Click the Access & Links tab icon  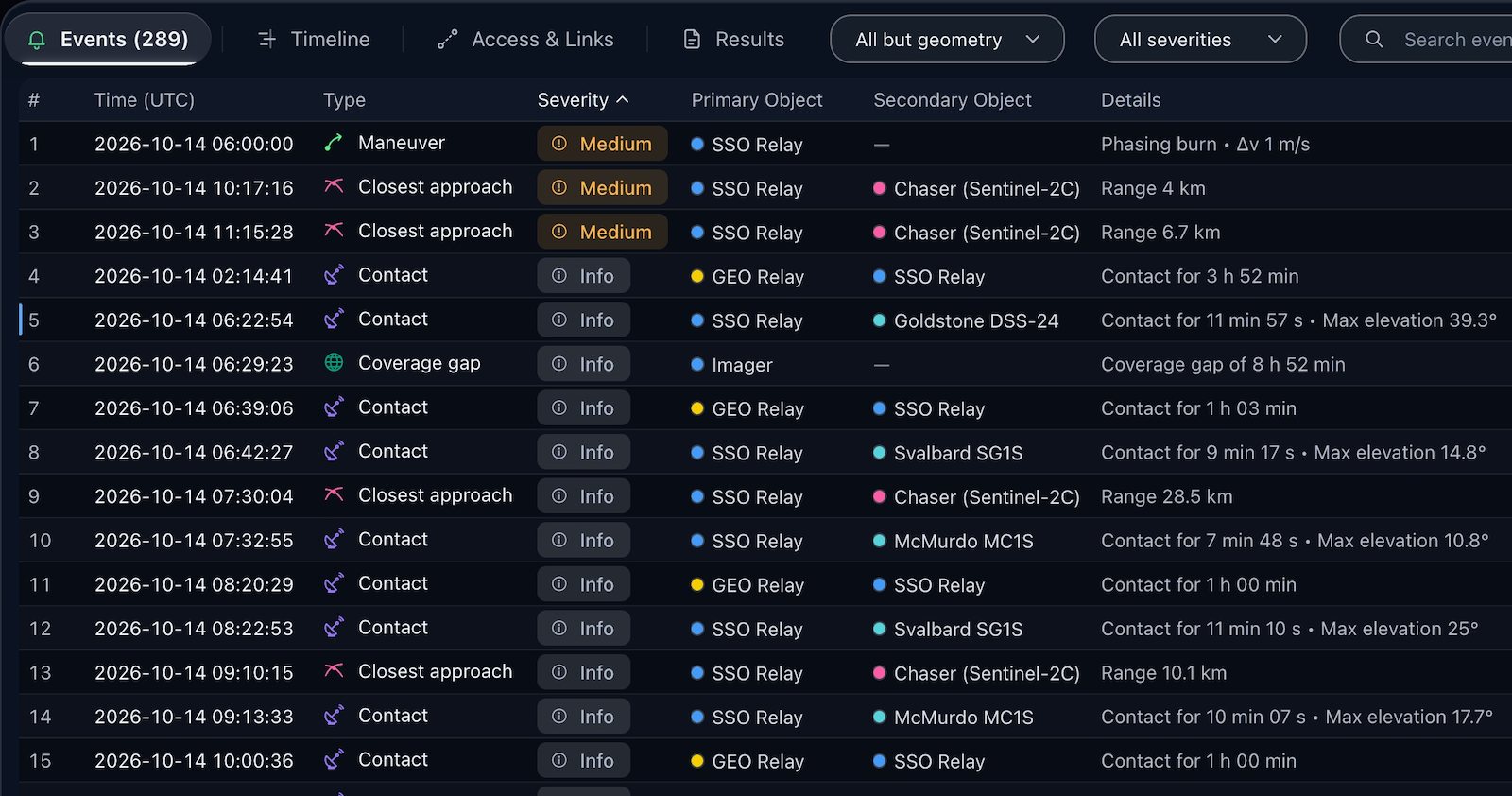tap(447, 40)
